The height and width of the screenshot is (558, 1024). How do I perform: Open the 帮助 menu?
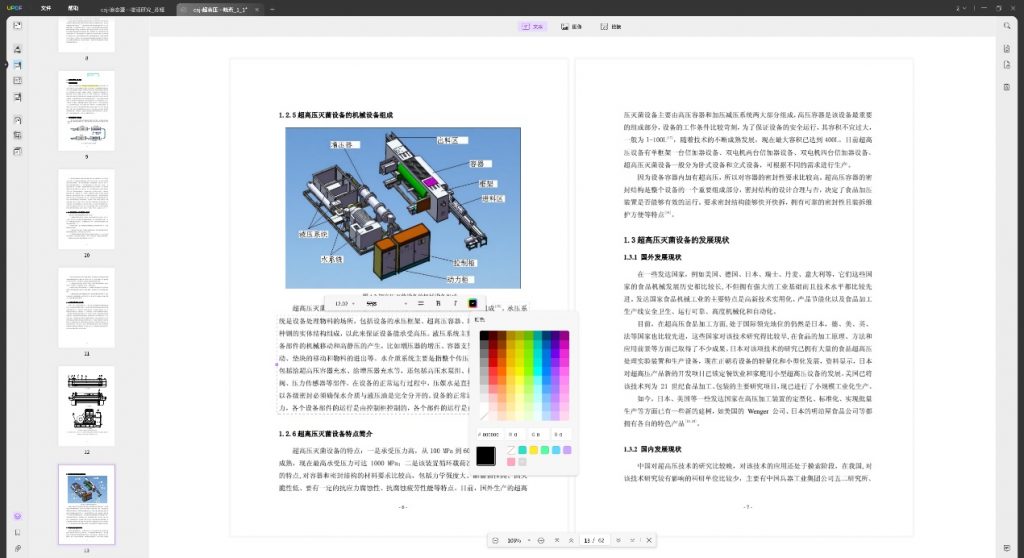pyautogui.click(x=73, y=8)
